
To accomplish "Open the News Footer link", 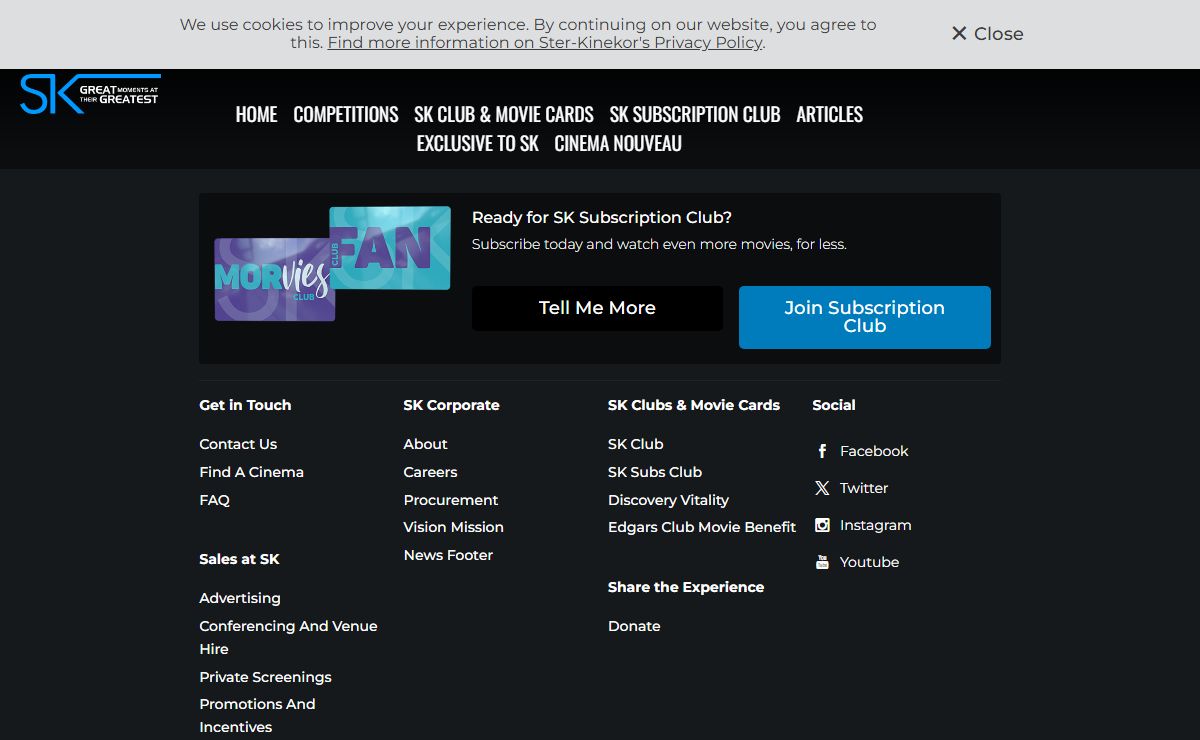I will pos(448,555).
